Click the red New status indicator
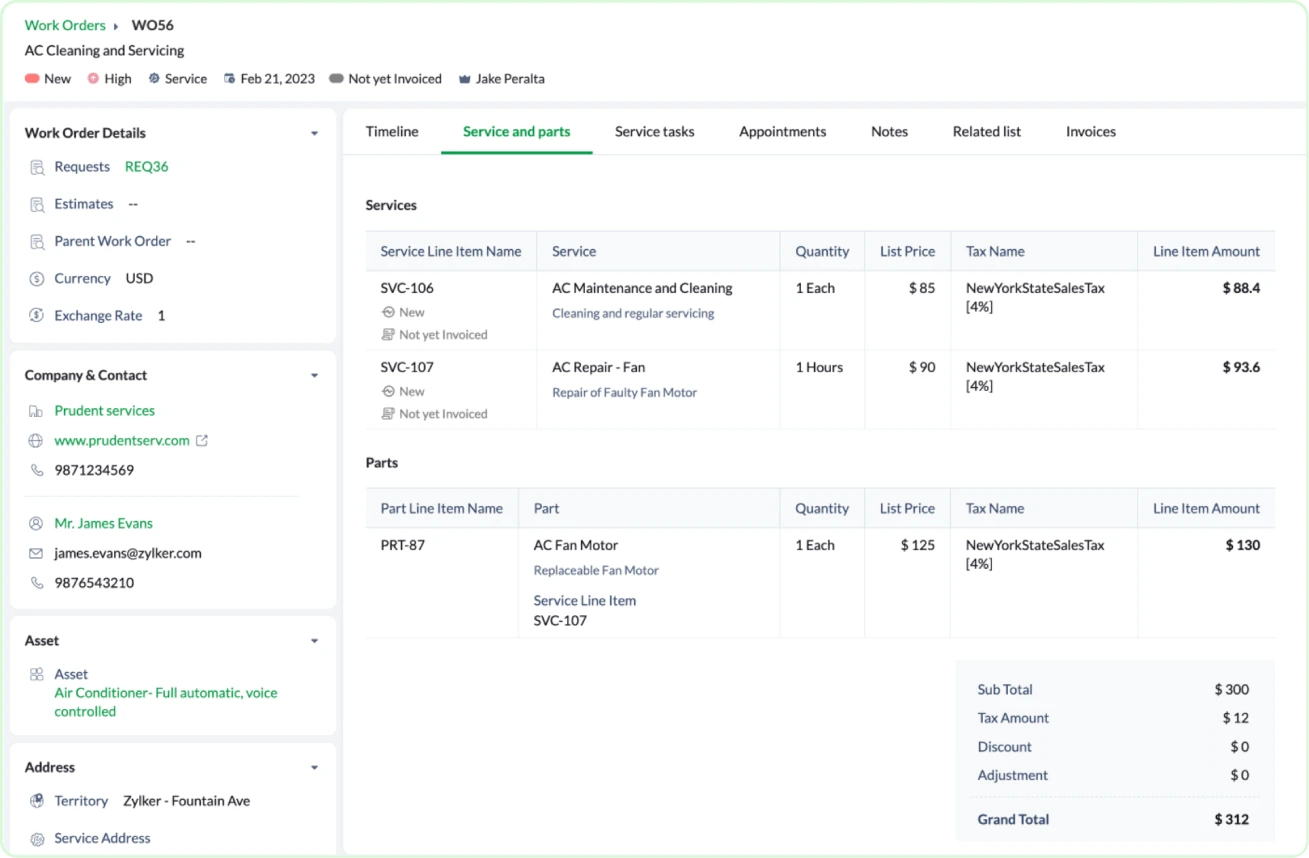Viewport: 1309px width, 858px height. coord(32,79)
